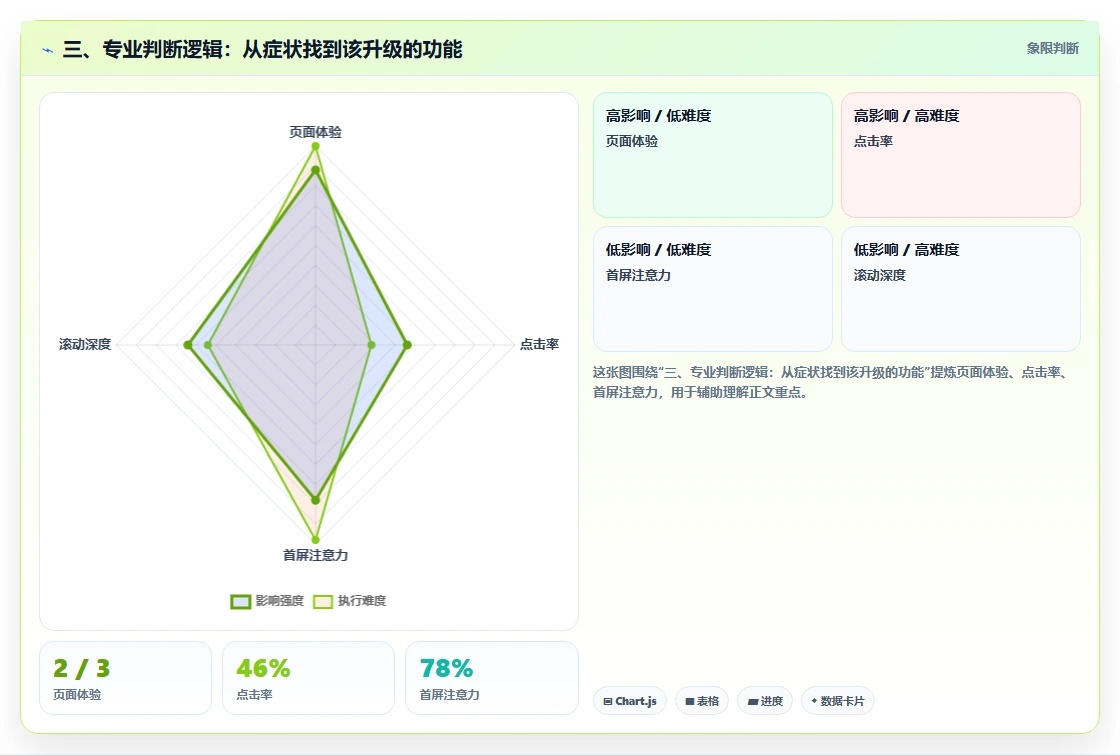This screenshot has width=1120, height=755.
Task: Click the dark green 影响强度 point on 滚动深度 axis
Action: pos(188,345)
